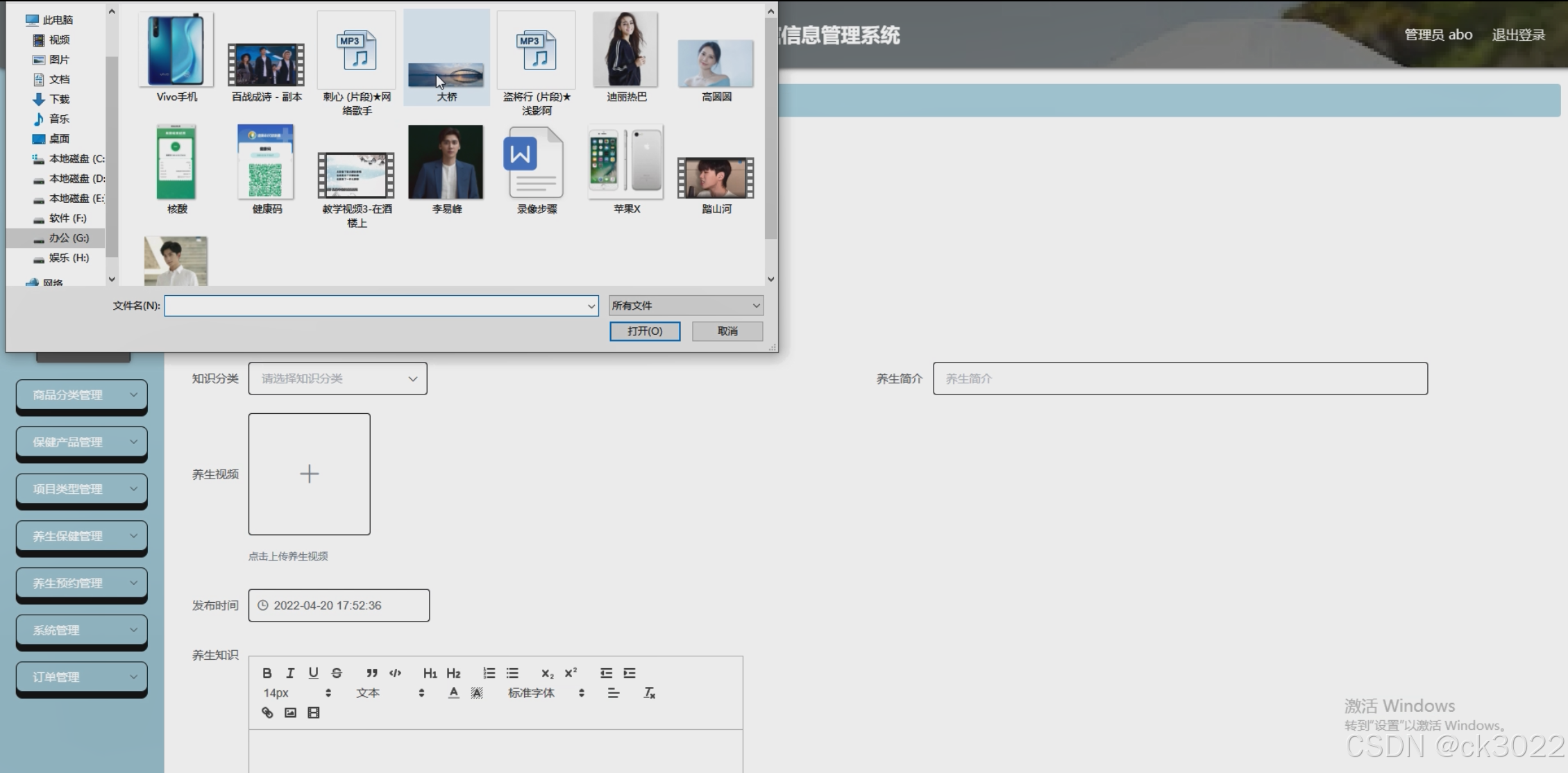Insert a hyperlink via the link icon

click(267, 713)
